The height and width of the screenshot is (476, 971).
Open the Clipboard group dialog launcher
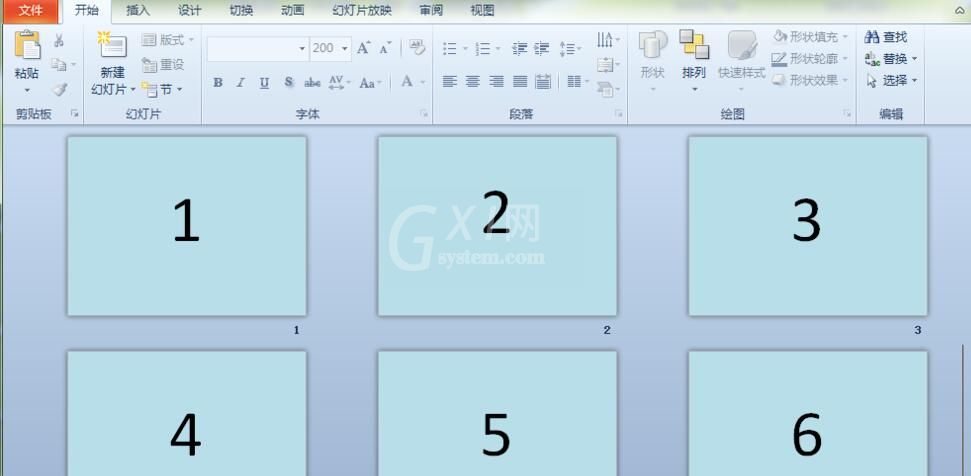[74, 113]
